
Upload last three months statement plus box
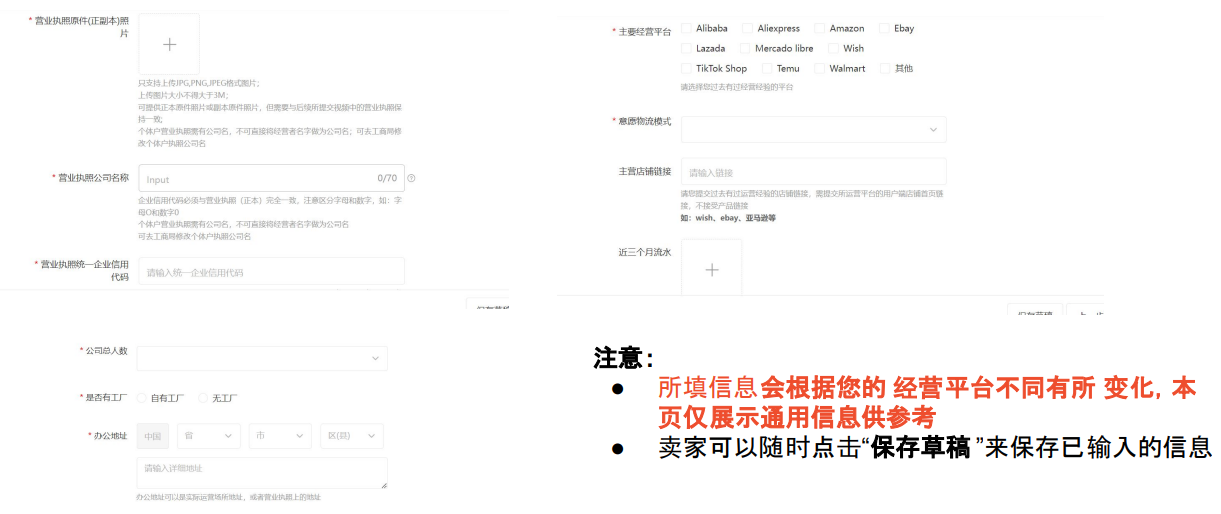pyautogui.click(x=712, y=268)
